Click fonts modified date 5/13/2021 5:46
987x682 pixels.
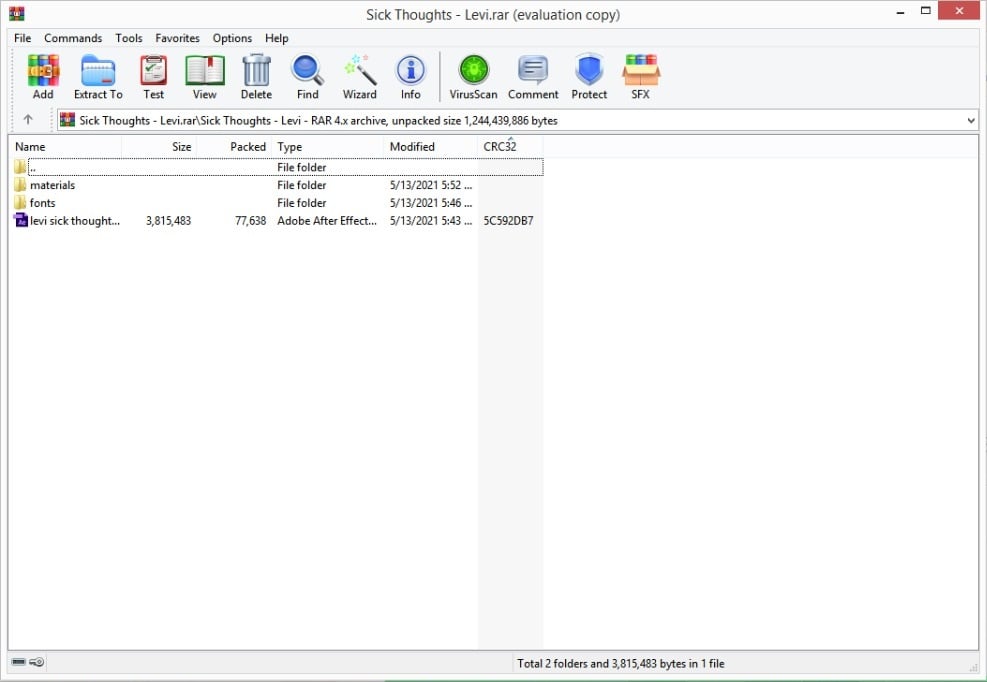tap(431, 203)
